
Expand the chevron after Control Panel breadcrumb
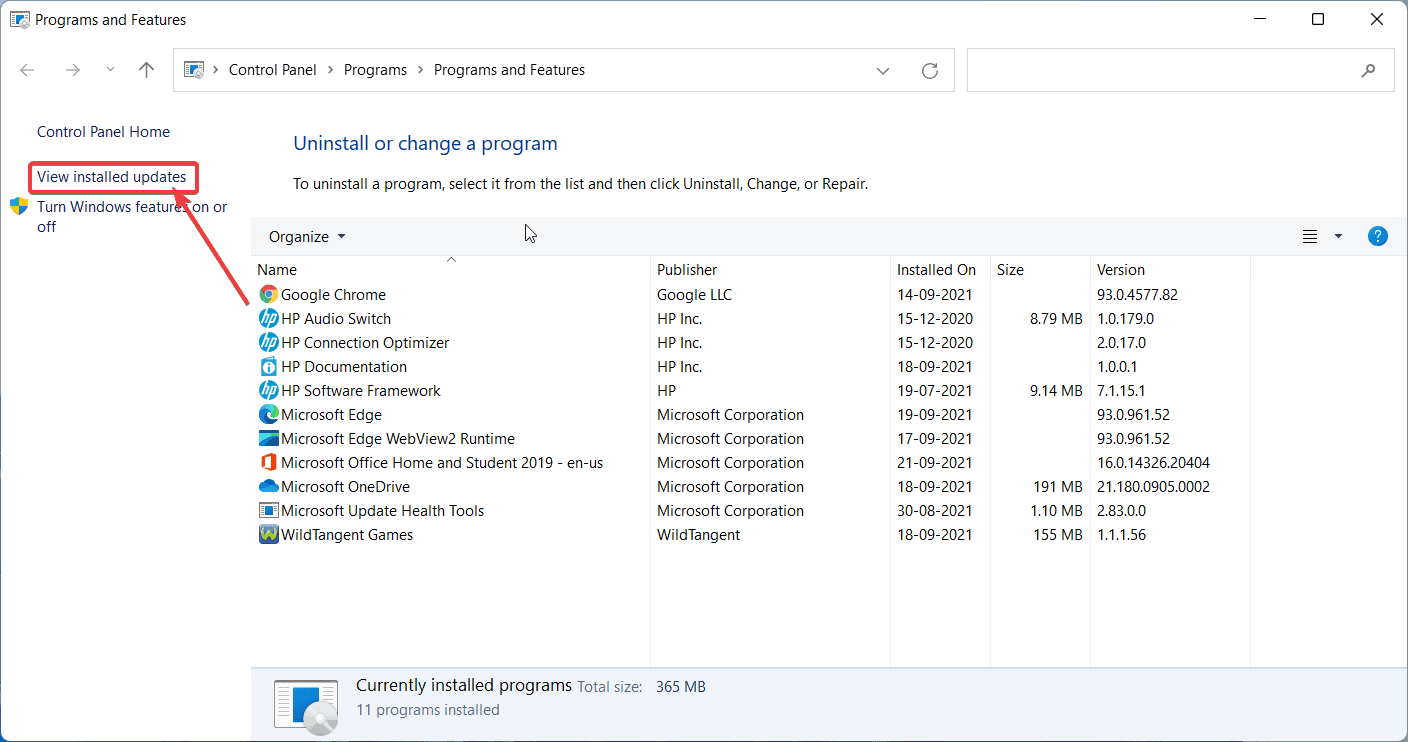coord(331,70)
